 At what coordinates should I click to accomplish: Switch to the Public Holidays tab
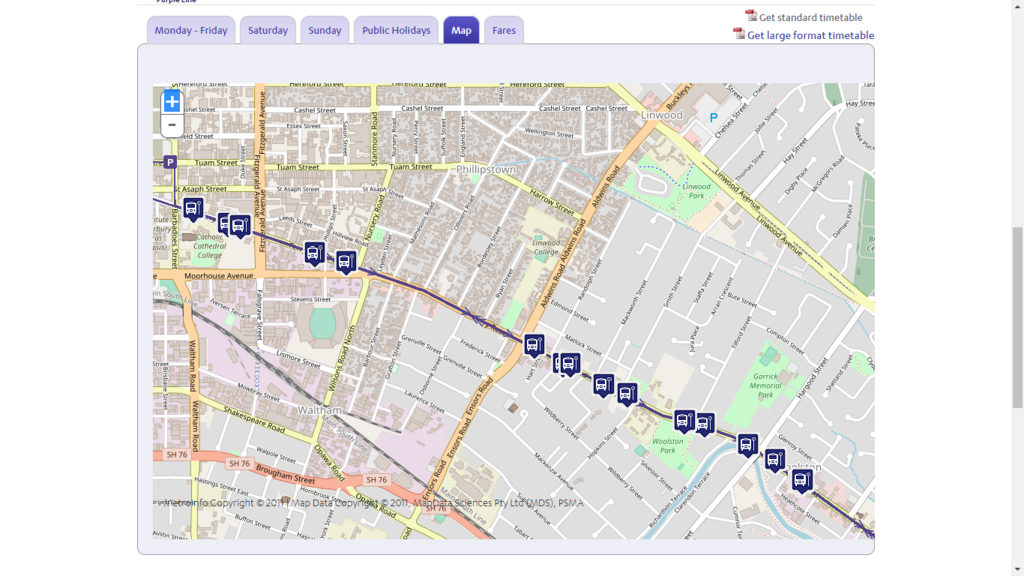point(396,30)
